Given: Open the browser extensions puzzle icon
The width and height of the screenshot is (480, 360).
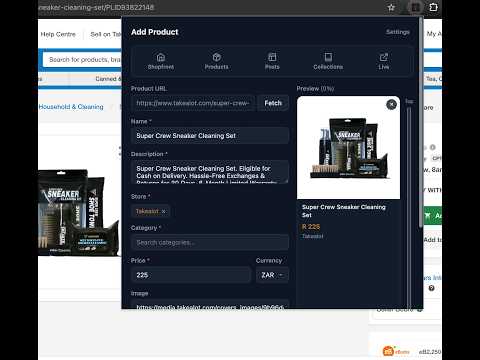Looking at the screenshot, I should coord(433,7).
